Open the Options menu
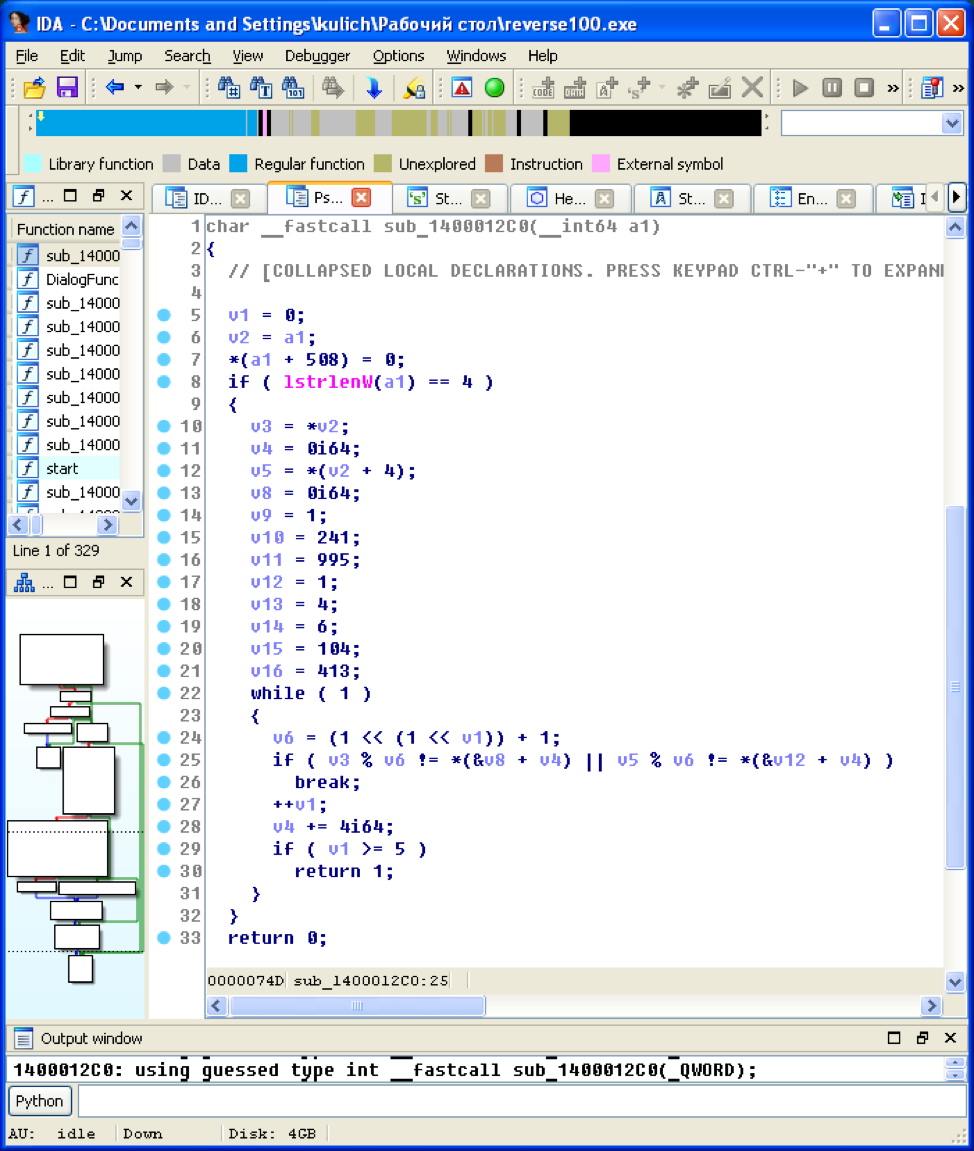This screenshot has width=974, height=1151. [x=398, y=56]
